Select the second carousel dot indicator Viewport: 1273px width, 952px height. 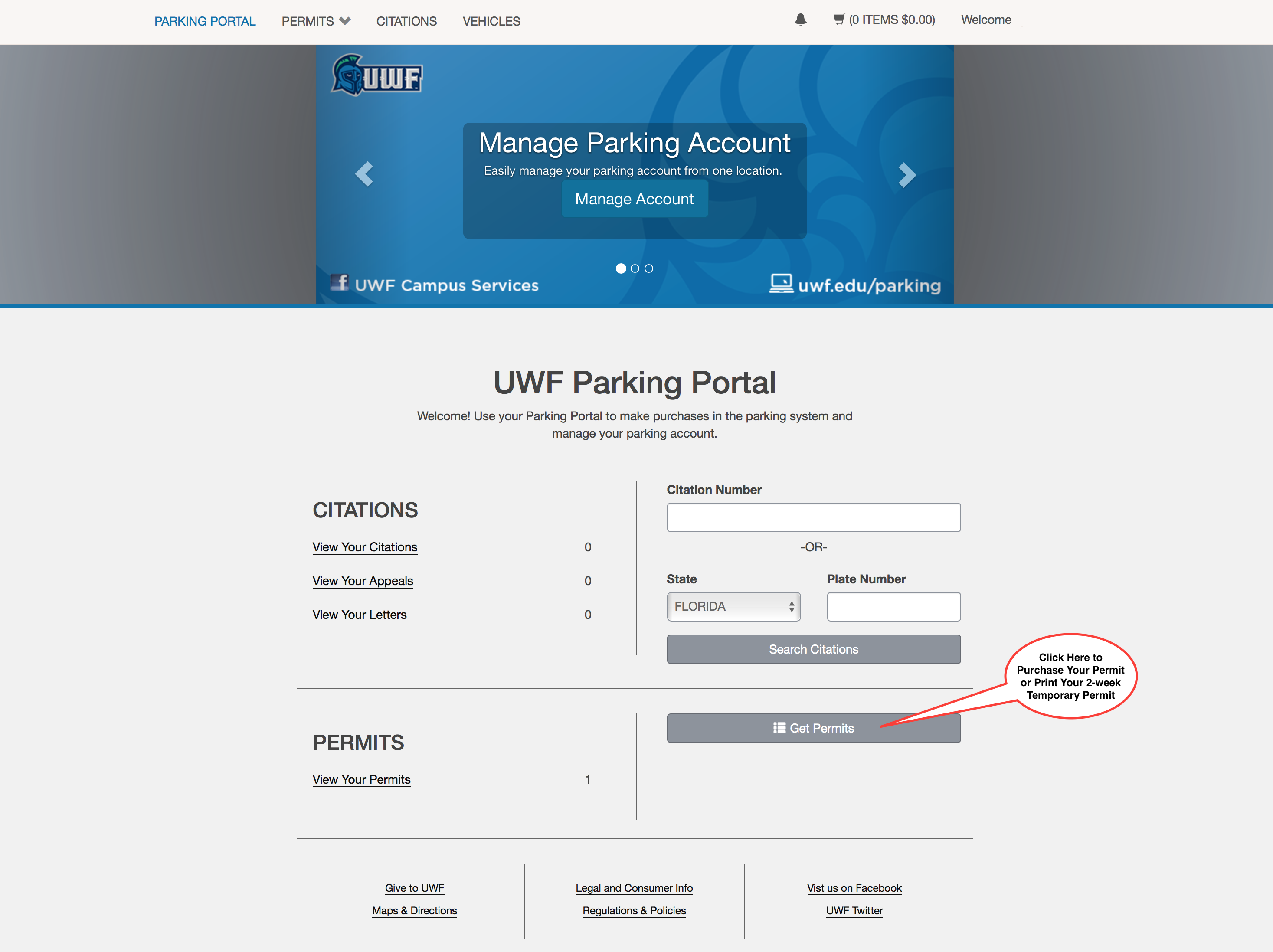point(635,268)
